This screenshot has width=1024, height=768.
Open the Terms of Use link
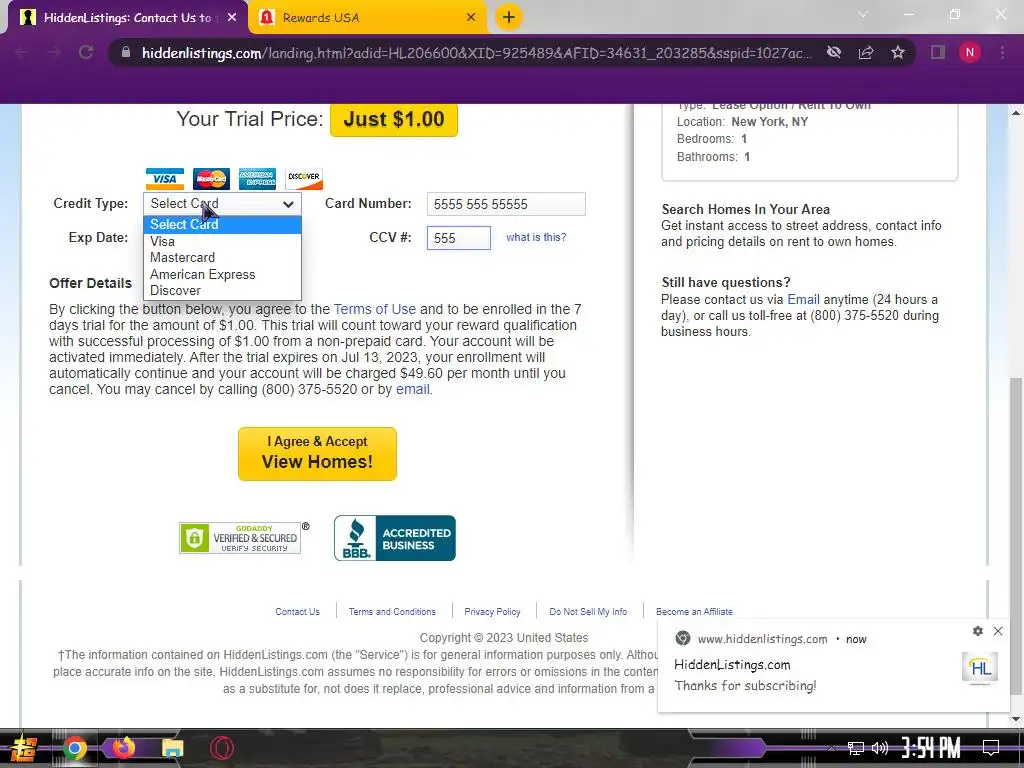pos(375,309)
